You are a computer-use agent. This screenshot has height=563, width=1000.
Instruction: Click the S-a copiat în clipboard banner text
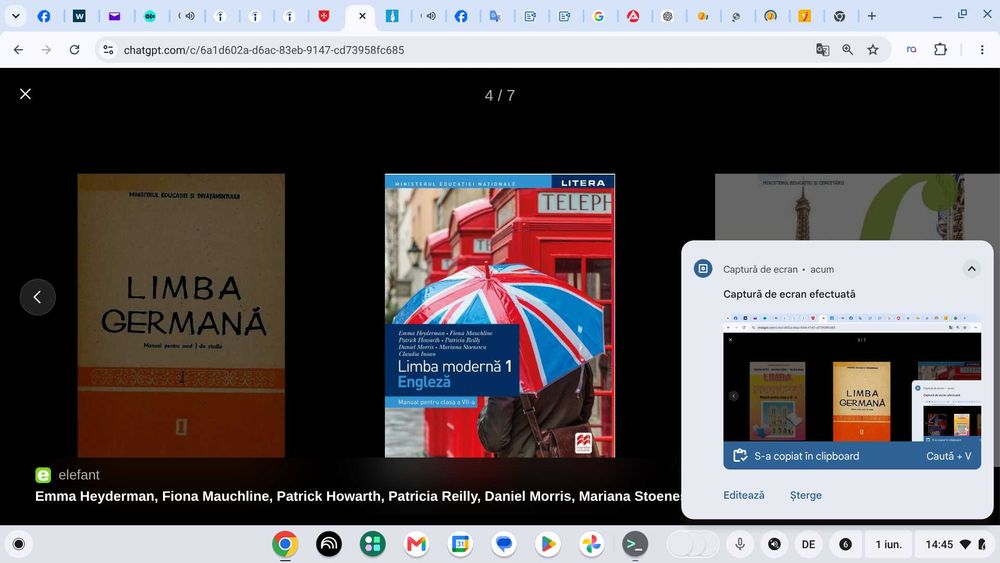point(806,456)
